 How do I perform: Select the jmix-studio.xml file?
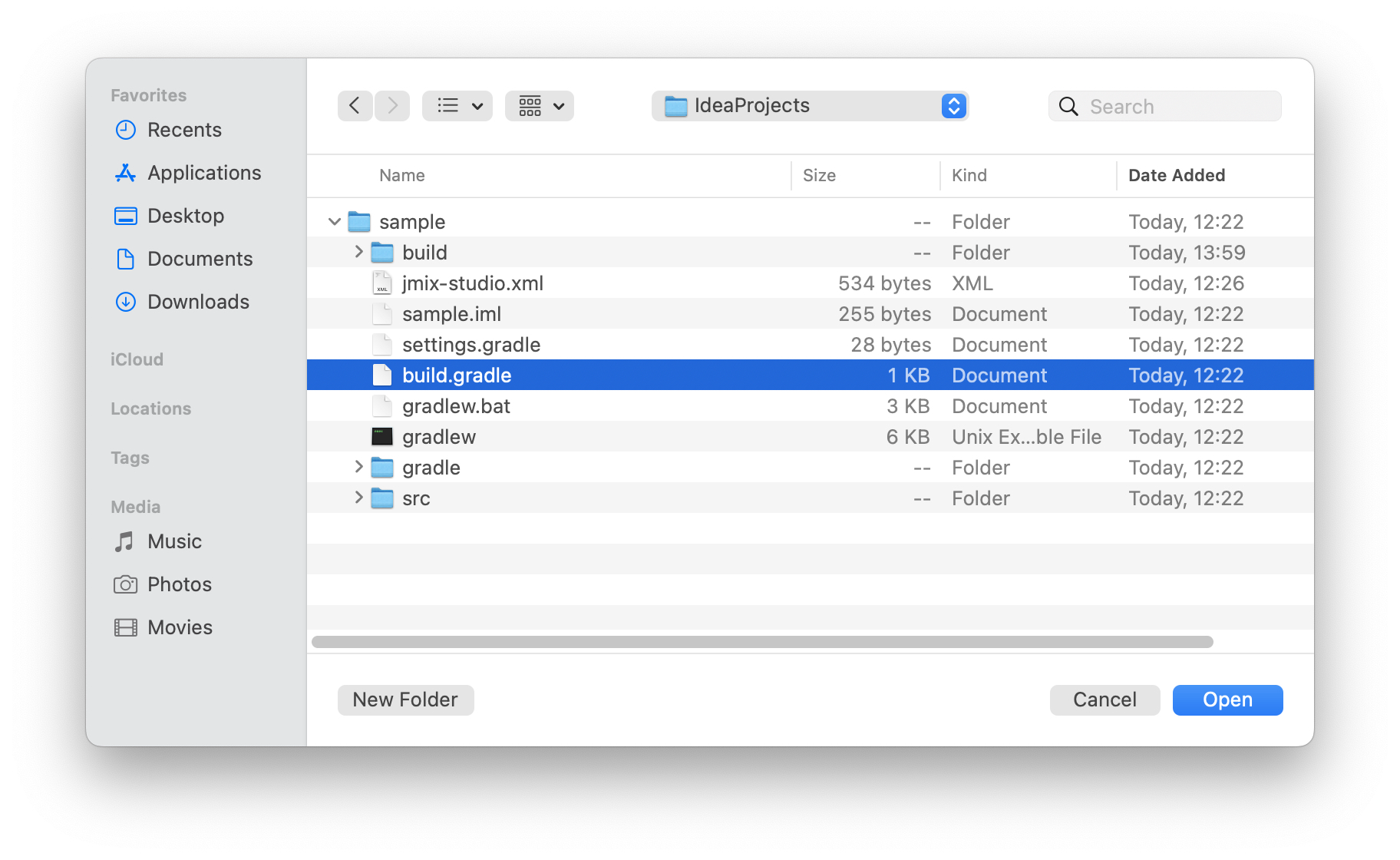(472, 283)
